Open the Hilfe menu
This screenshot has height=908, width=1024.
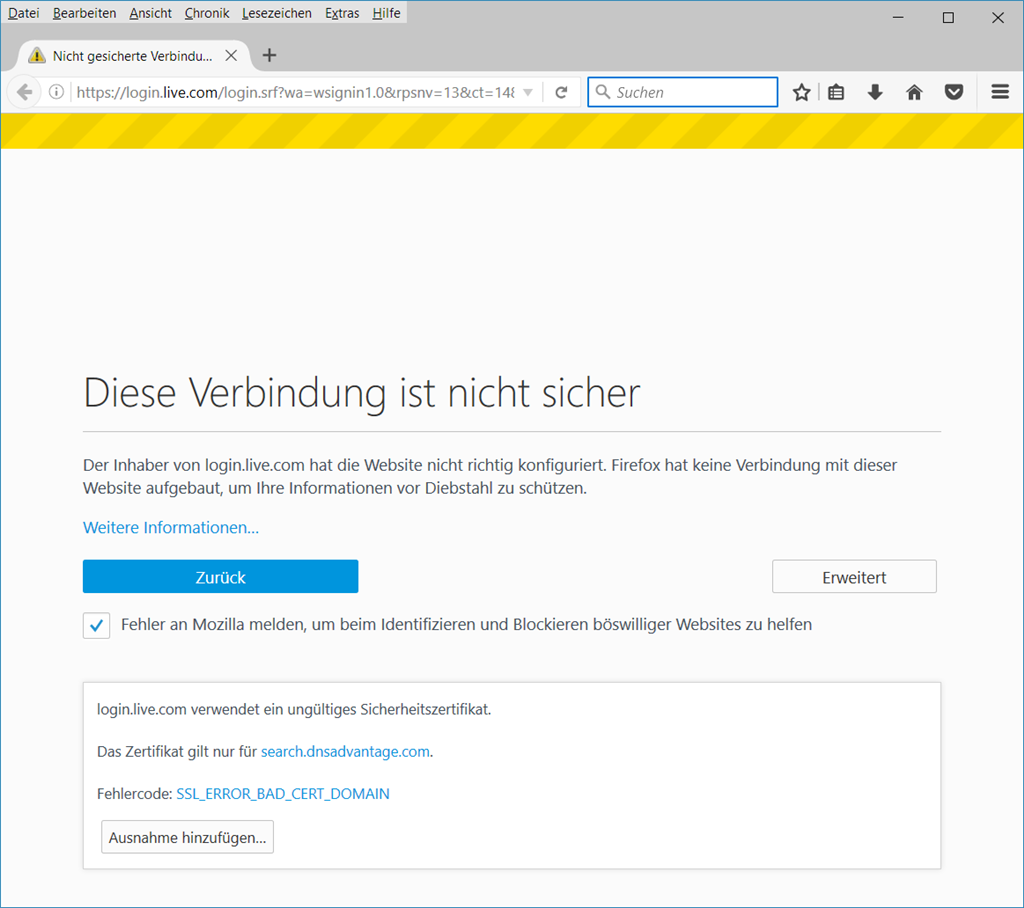pos(386,13)
